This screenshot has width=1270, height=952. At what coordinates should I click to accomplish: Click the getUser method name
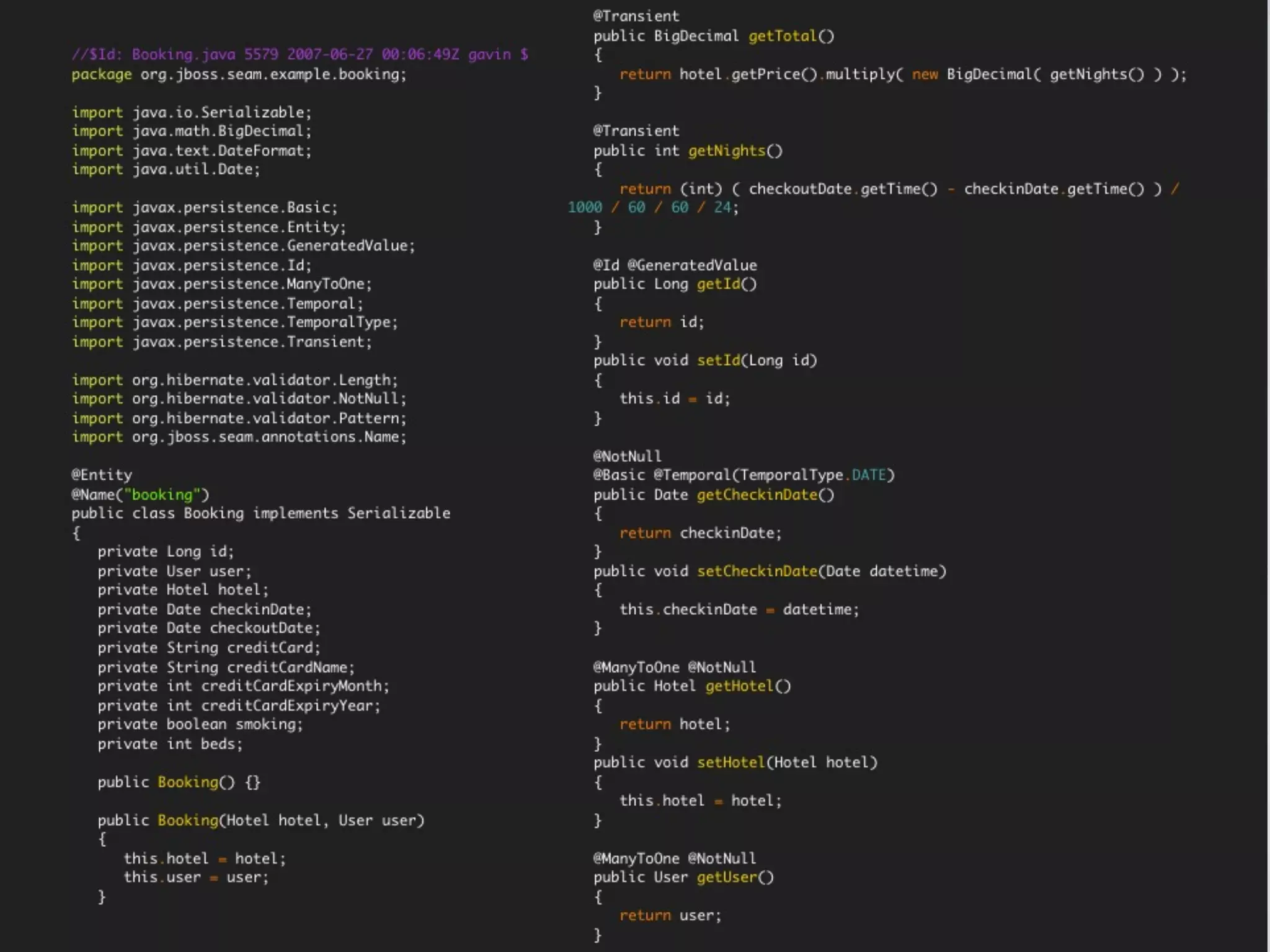(x=727, y=877)
